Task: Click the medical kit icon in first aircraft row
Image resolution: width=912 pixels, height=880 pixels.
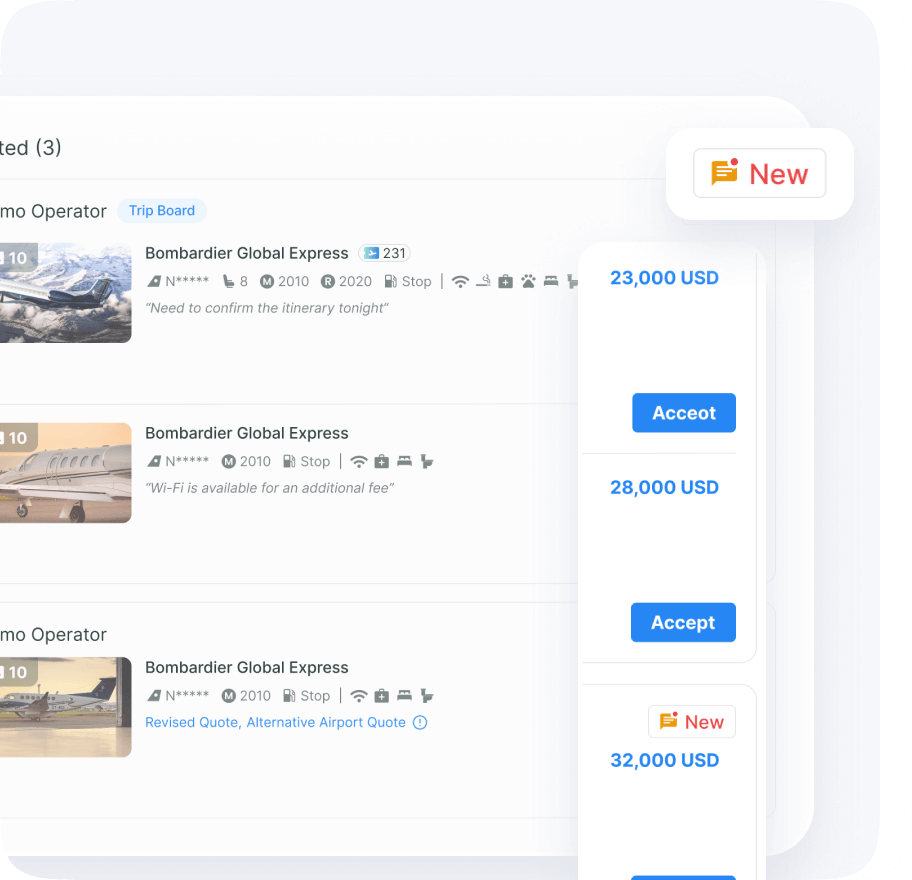Action: pyautogui.click(x=505, y=282)
